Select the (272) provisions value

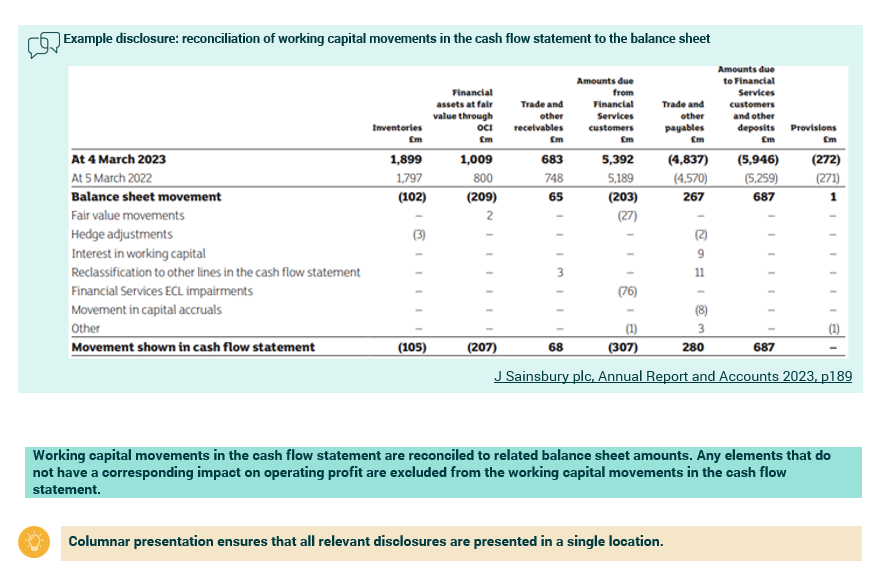825,159
